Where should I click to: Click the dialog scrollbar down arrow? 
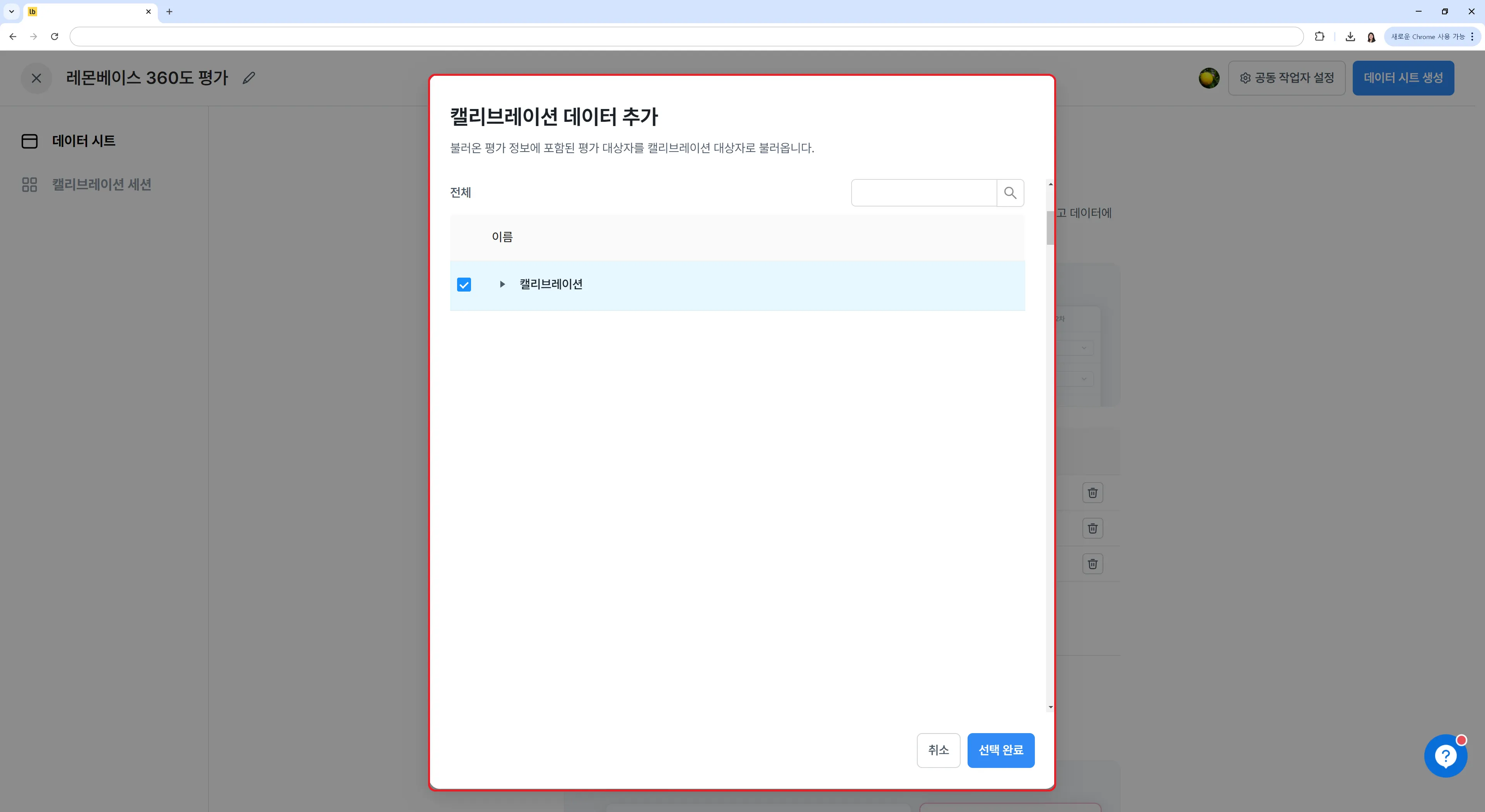[x=1050, y=707]
